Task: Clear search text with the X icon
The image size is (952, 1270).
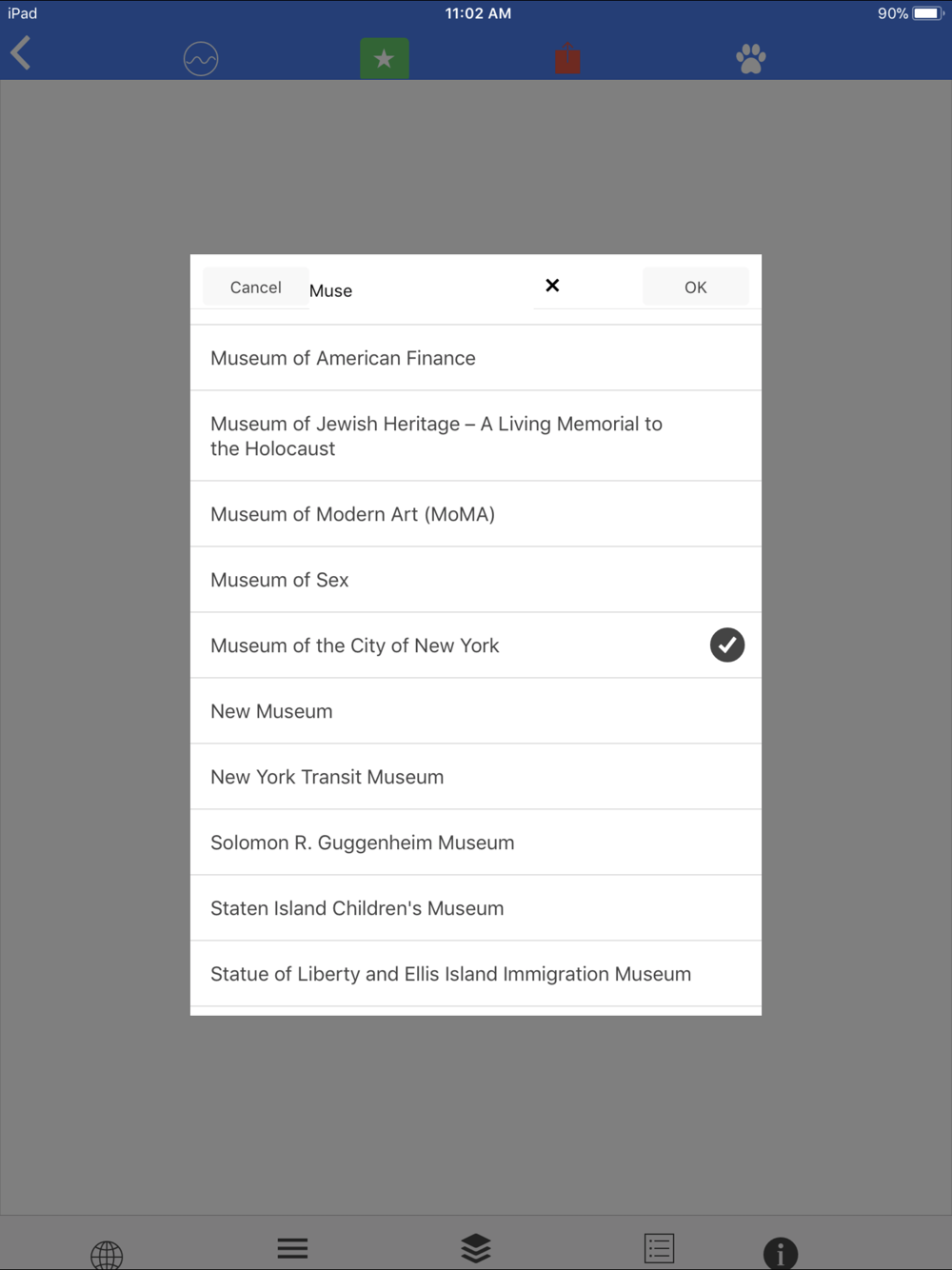Action: click(552, 286)
